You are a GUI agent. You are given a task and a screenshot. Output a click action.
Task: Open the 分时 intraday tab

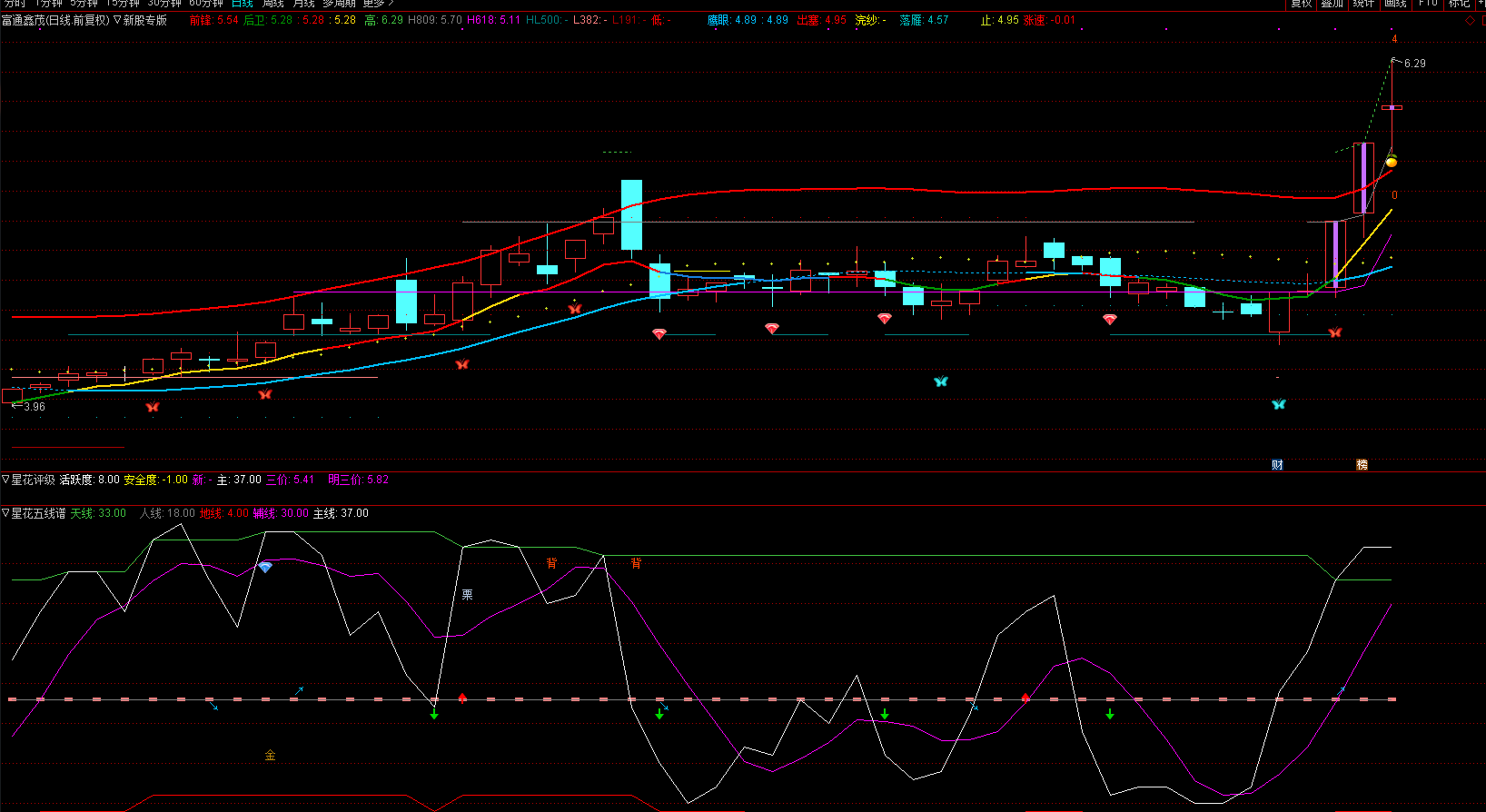coord(15,4)
